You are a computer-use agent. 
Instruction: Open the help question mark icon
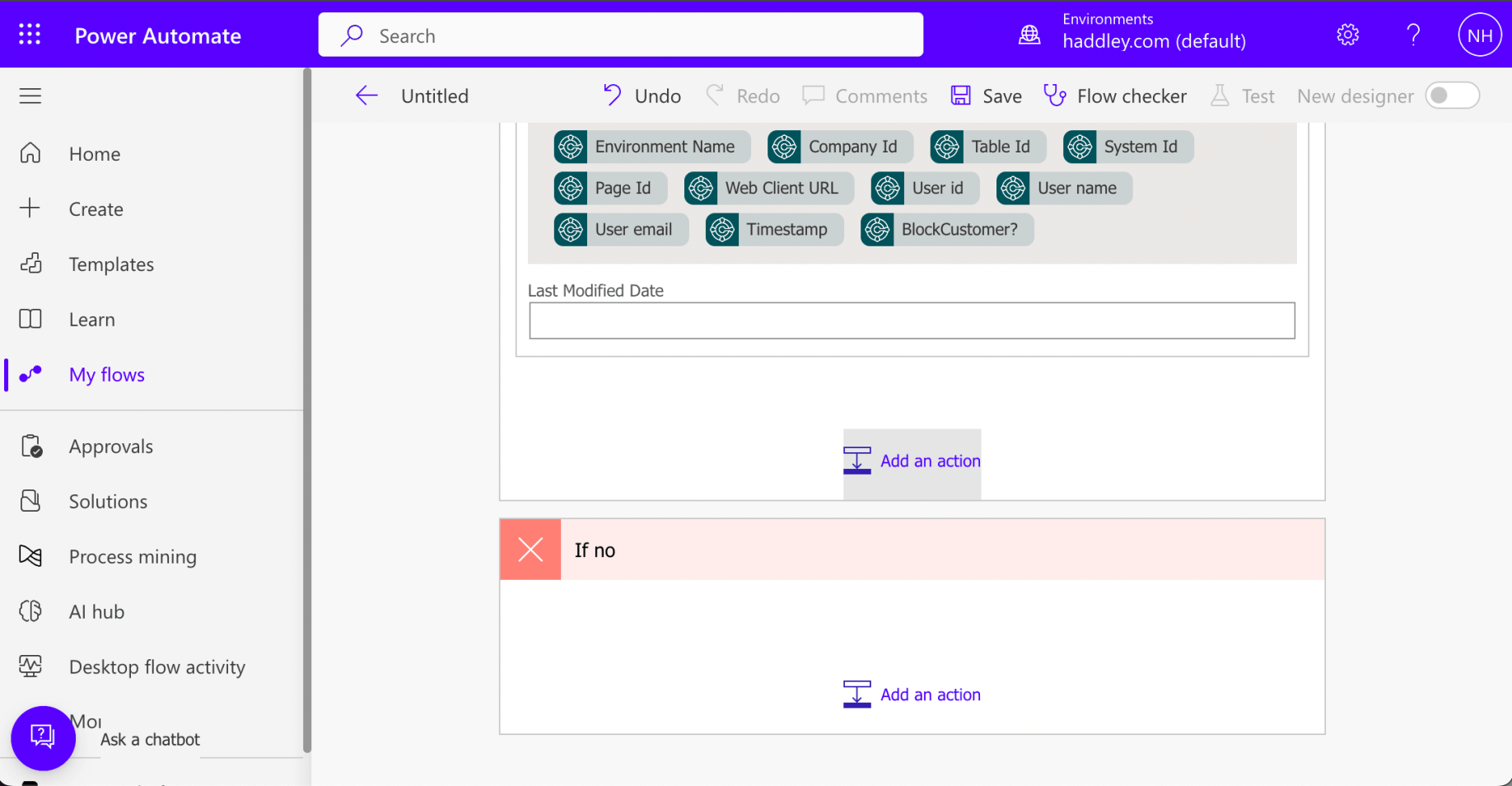click(1413, 35)
